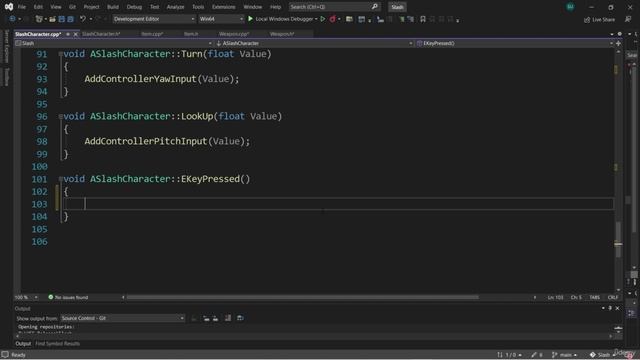The image size is (640, 360).
Task: Open Local Windows Debugger dropdown arrow
Action: pyautogui.click(x=316, y=19)
